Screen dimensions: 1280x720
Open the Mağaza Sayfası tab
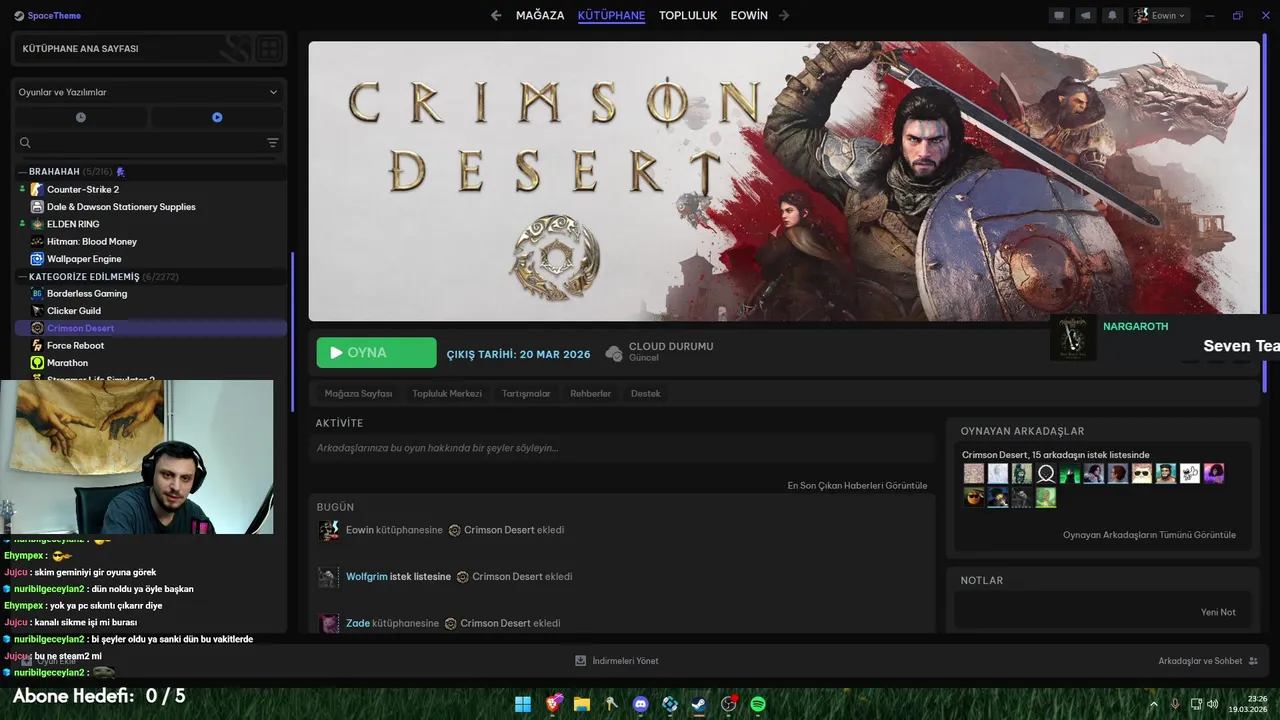358,393
